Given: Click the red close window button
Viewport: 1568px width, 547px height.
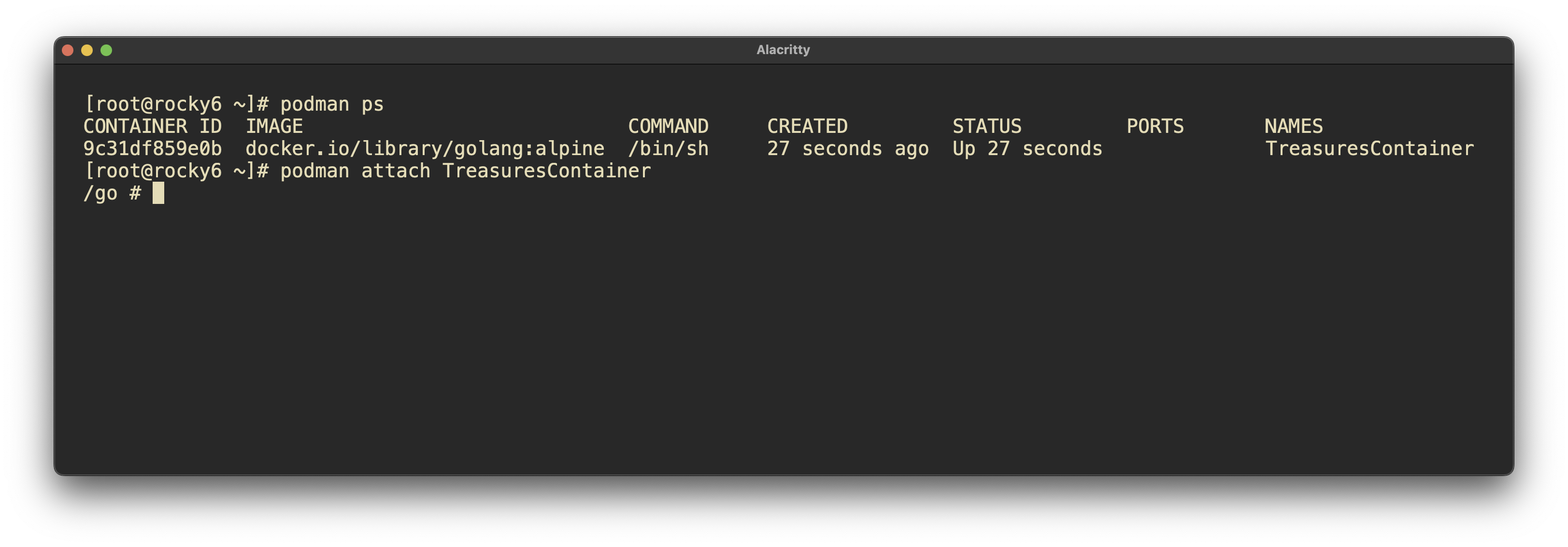Looking at the screenshot, I should coord(68,50).
